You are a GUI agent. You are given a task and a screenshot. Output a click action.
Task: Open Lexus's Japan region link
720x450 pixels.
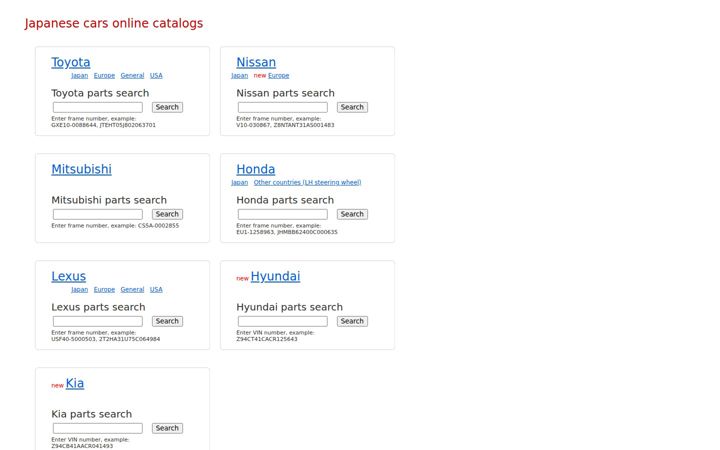(x=79, y=289)
